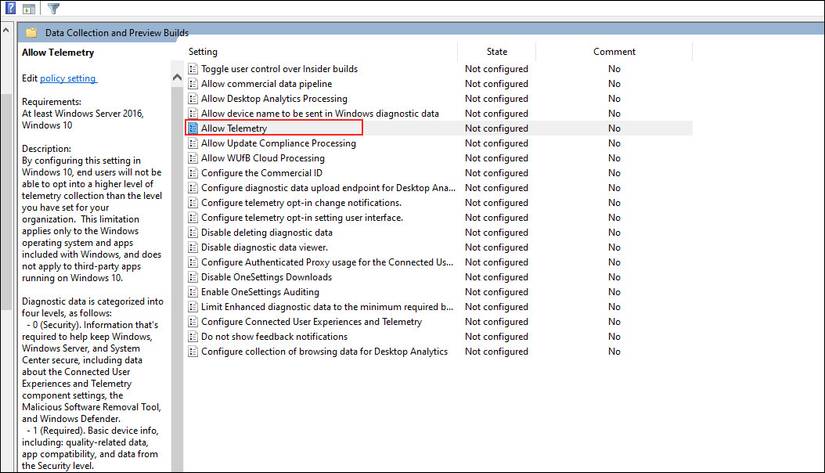This screenshot has height=473, width=825.
Task: Click the description pane scroll up arrow
Action: pyautogui.click(x=177, y=77)
